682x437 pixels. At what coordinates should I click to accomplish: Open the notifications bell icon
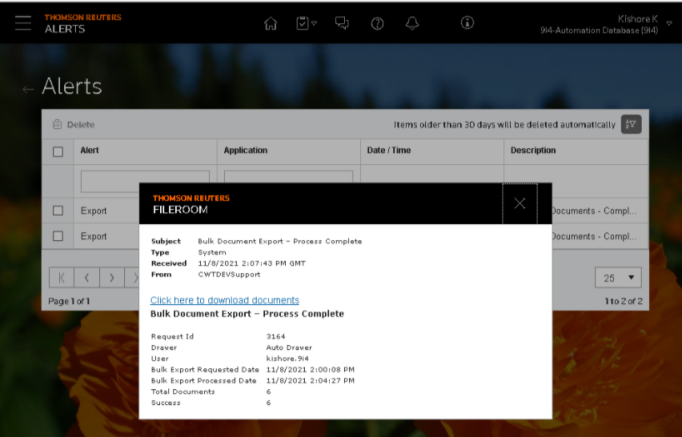pyautogui.click(x=412, y=23)
